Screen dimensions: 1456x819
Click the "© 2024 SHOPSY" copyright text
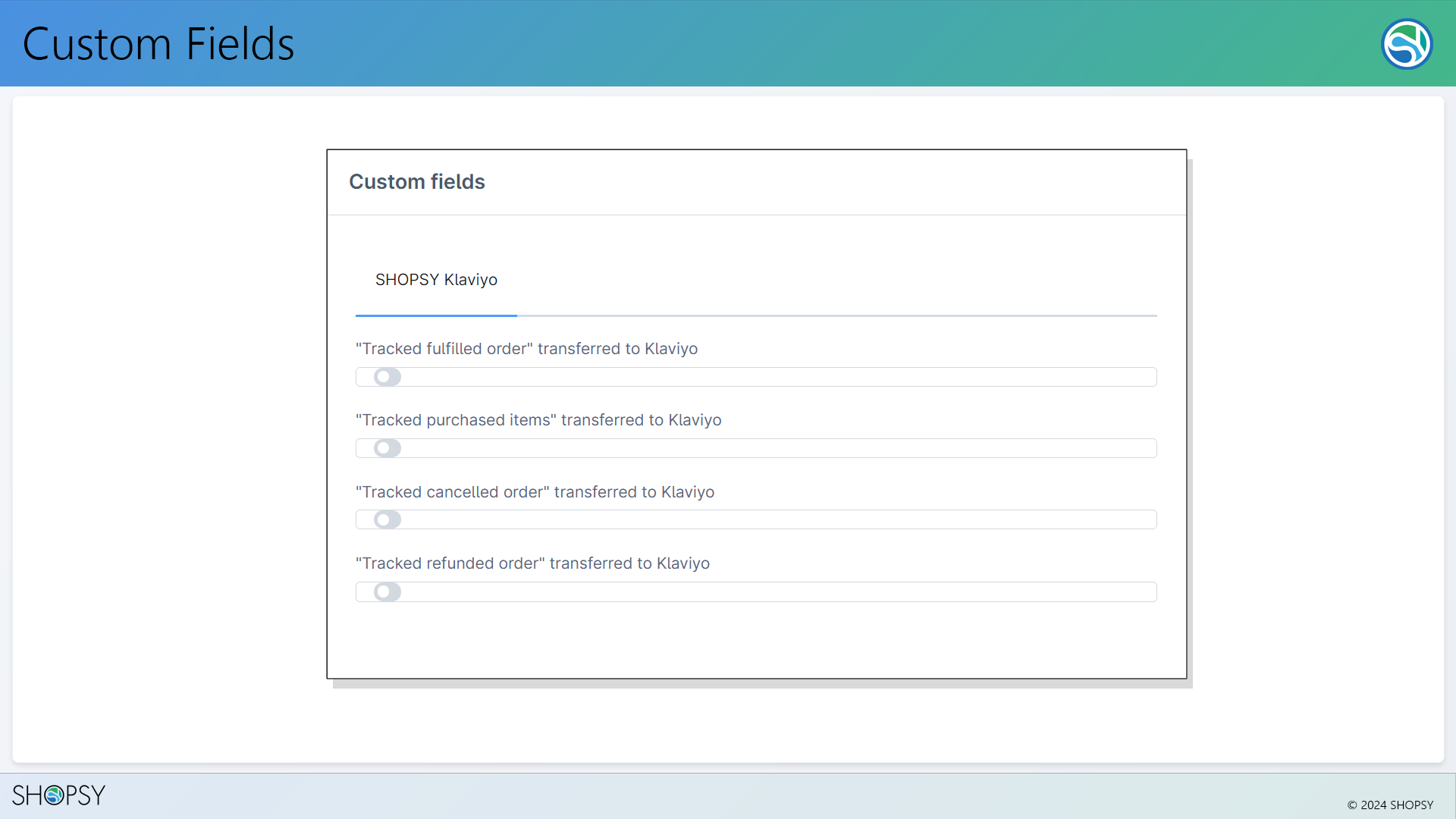point(1390,805)
